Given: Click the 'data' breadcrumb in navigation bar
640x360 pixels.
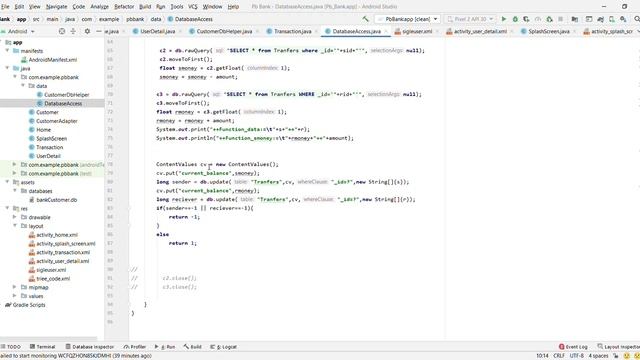Looking at the screenshot, I should tap(156, 19).
